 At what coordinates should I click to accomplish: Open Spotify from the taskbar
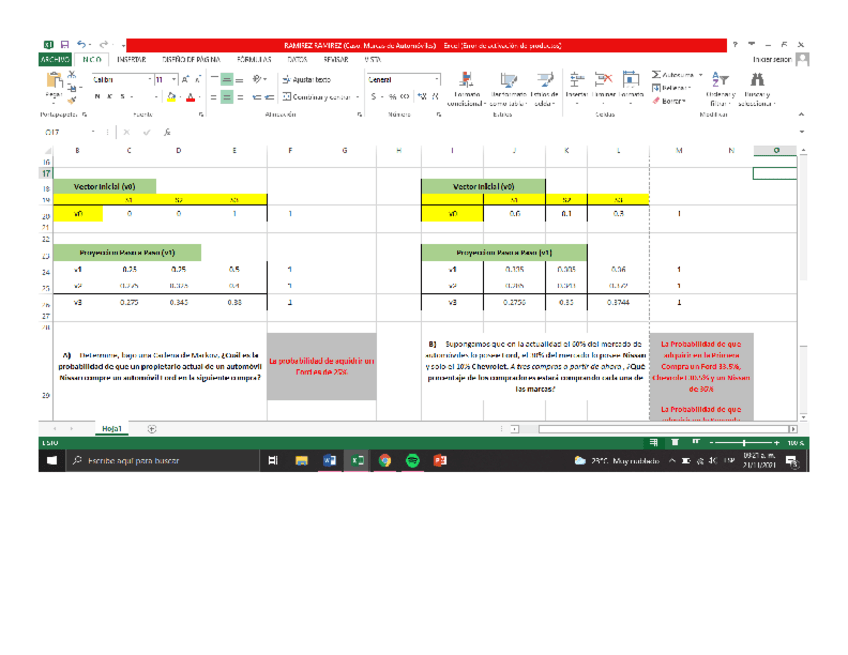413,461
